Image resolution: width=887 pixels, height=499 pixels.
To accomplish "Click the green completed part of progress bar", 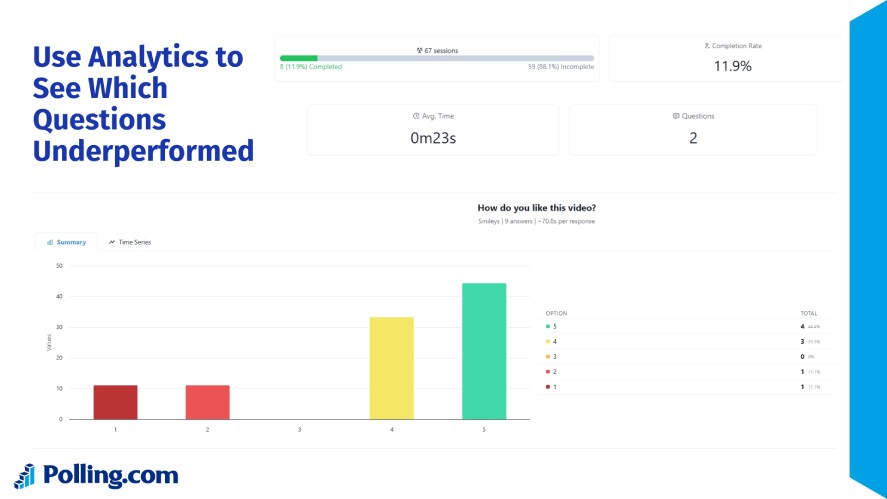I will point(299,58).
